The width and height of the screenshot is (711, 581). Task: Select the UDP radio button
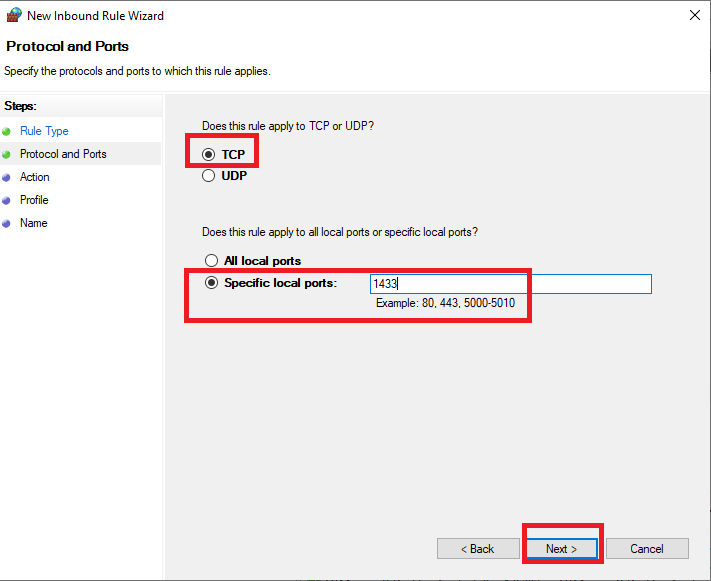(209, 176)
